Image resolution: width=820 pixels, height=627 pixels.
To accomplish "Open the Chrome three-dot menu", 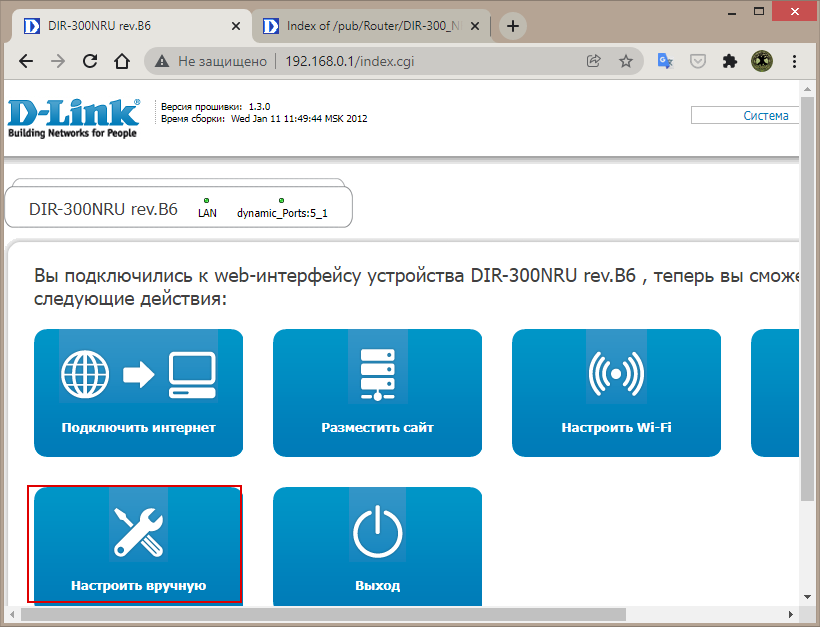I will (794, 61).
